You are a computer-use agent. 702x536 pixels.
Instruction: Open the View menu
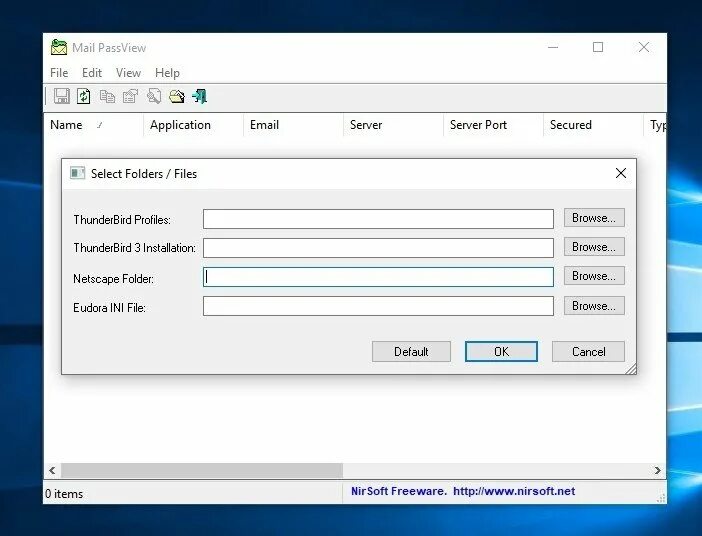[x=128, y=73]
